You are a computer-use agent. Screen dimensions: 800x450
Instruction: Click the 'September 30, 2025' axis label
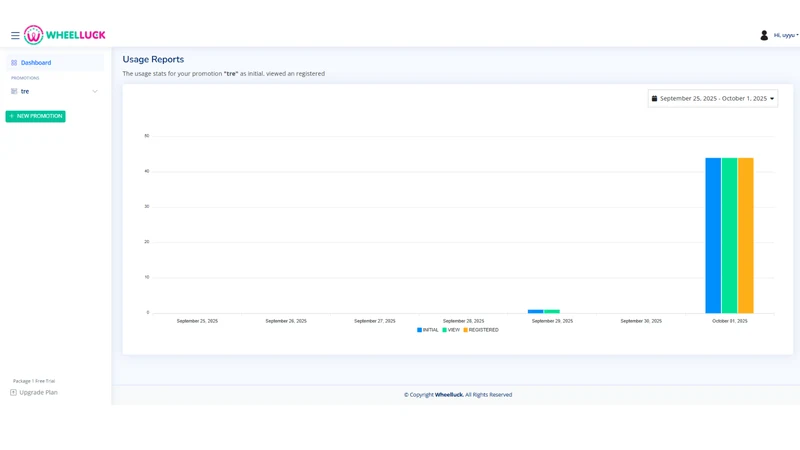[641, 321]
